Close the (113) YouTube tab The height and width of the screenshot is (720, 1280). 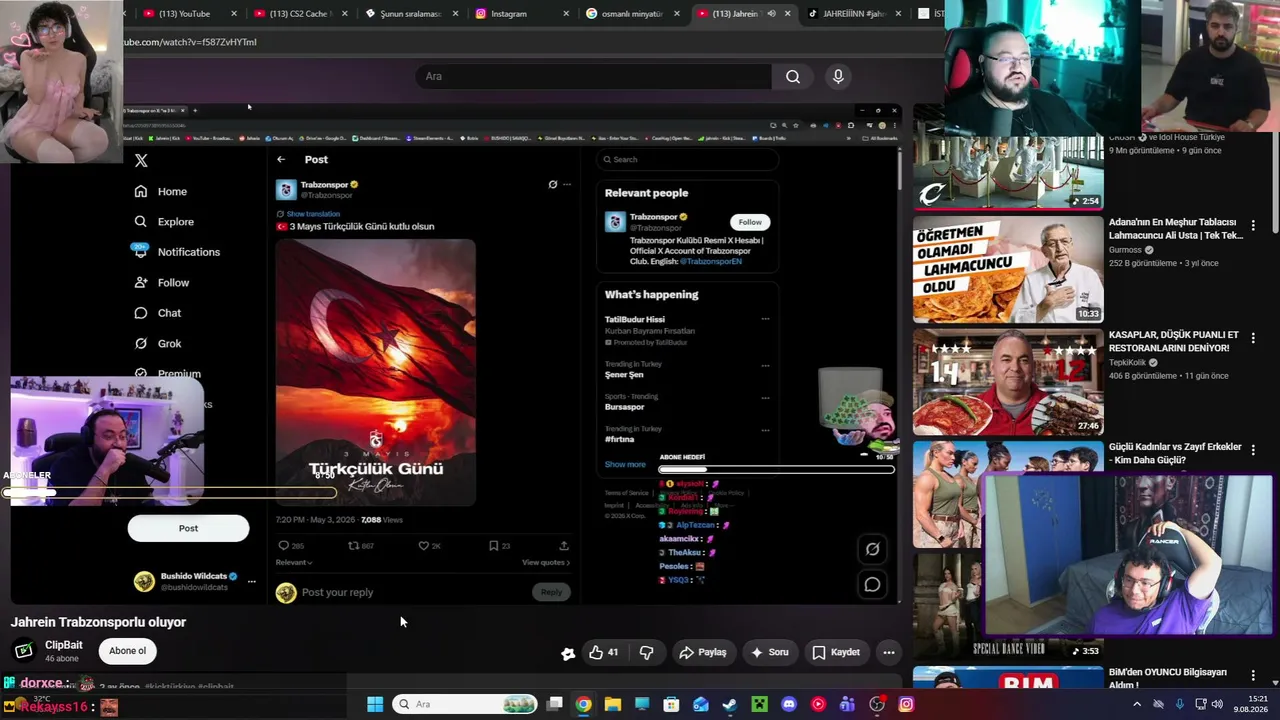click(x=234, y=14)
